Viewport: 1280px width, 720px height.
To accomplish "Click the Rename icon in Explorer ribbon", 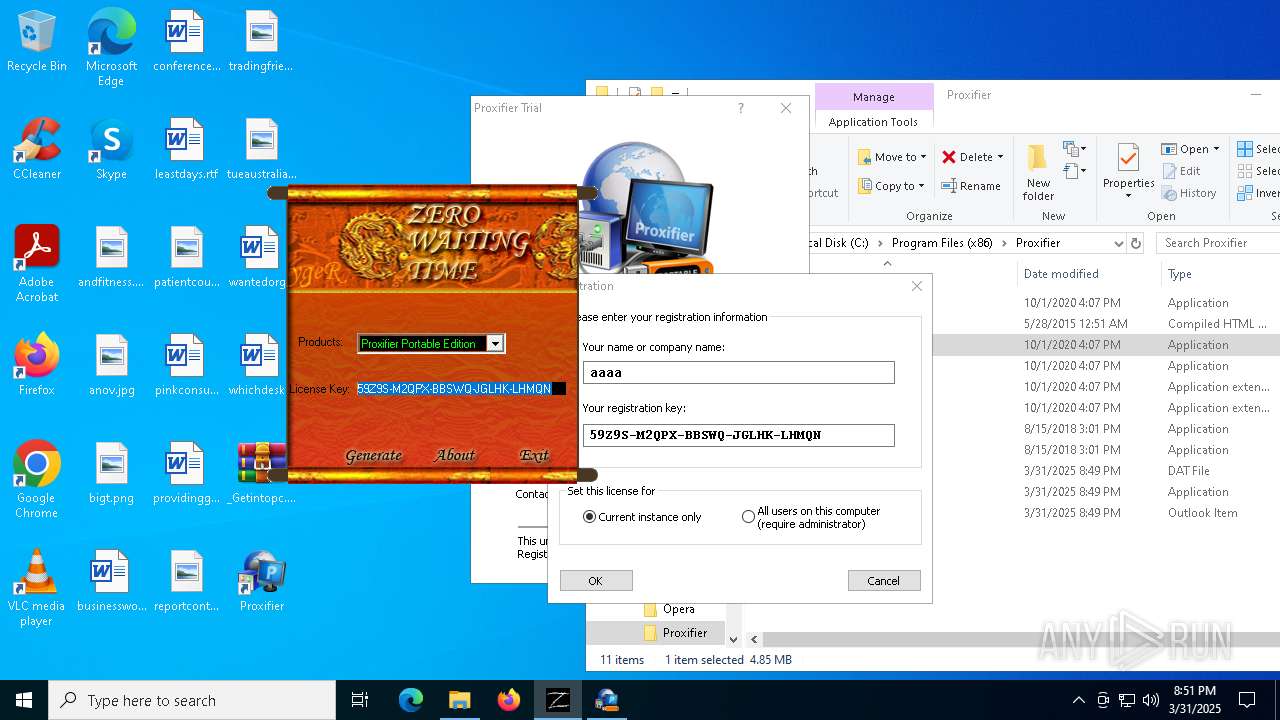I will 972,186.
